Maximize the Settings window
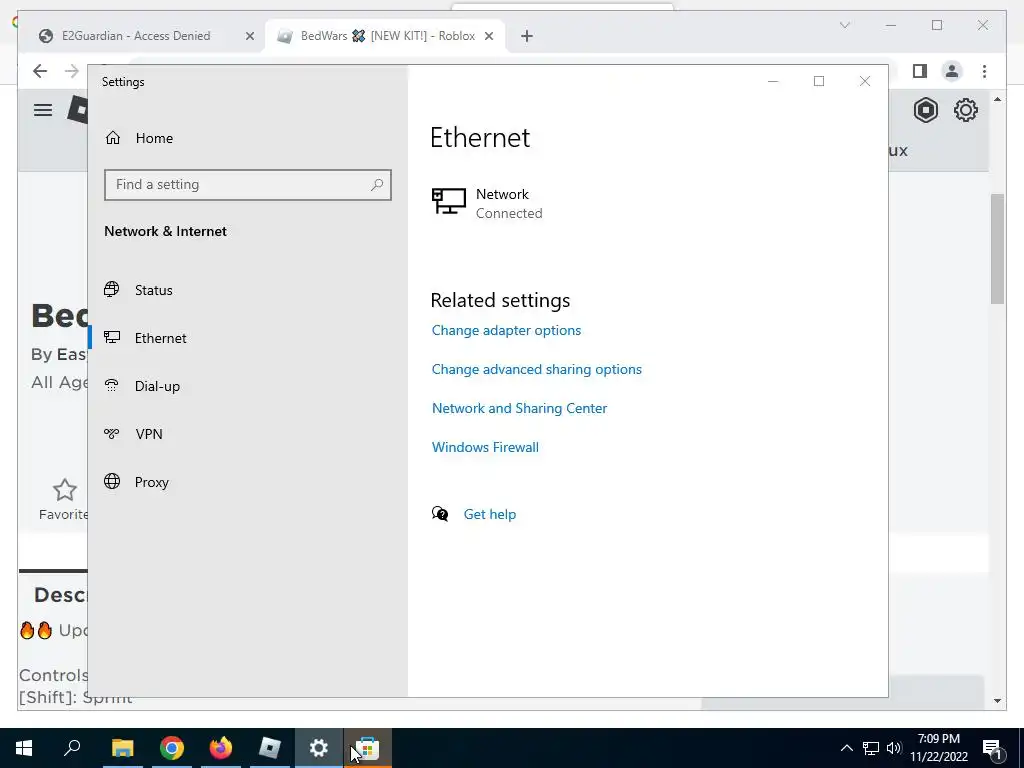The height and width of the screenshot is (768, 1024). [x=819, y=81]
